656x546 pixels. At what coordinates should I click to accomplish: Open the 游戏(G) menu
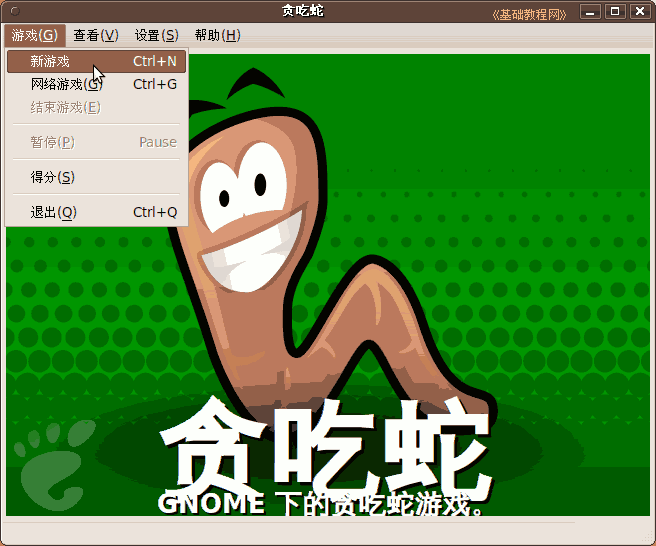click(35, 35)
